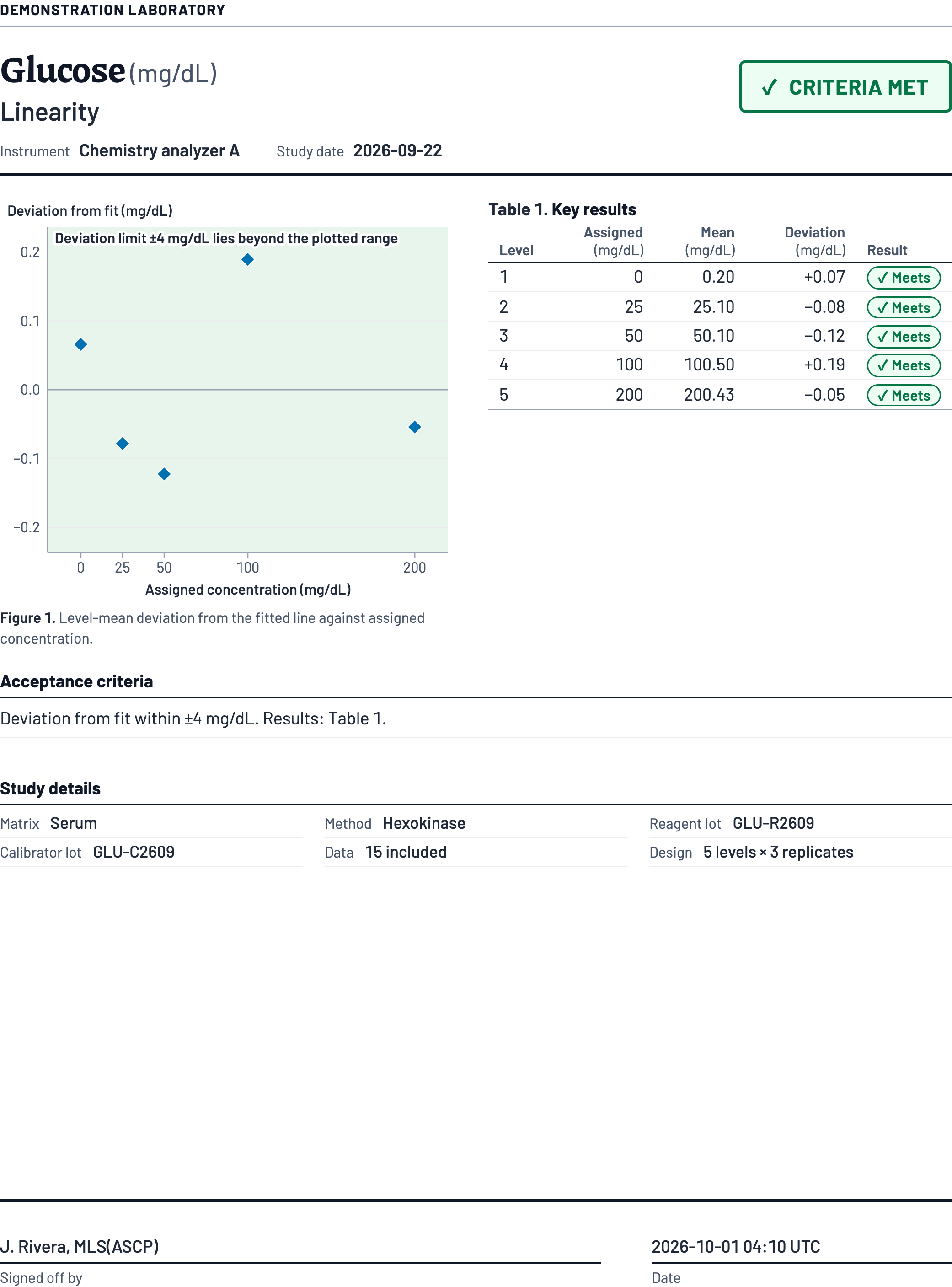
Task: Click the sign-off timestamp 2026-10-01 04:10 UTC
Action: [736, 1247]
